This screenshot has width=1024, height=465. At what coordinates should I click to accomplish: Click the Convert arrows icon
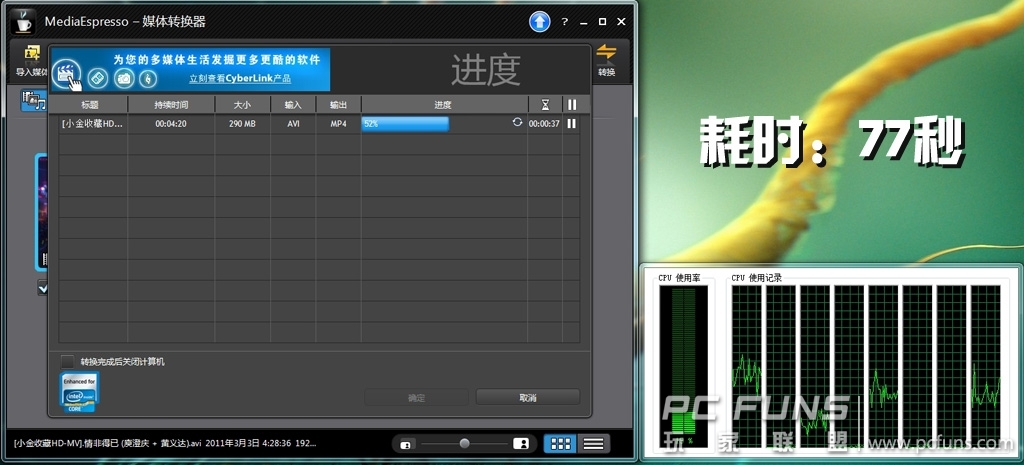pyautogui.click(x=606, y=54)
